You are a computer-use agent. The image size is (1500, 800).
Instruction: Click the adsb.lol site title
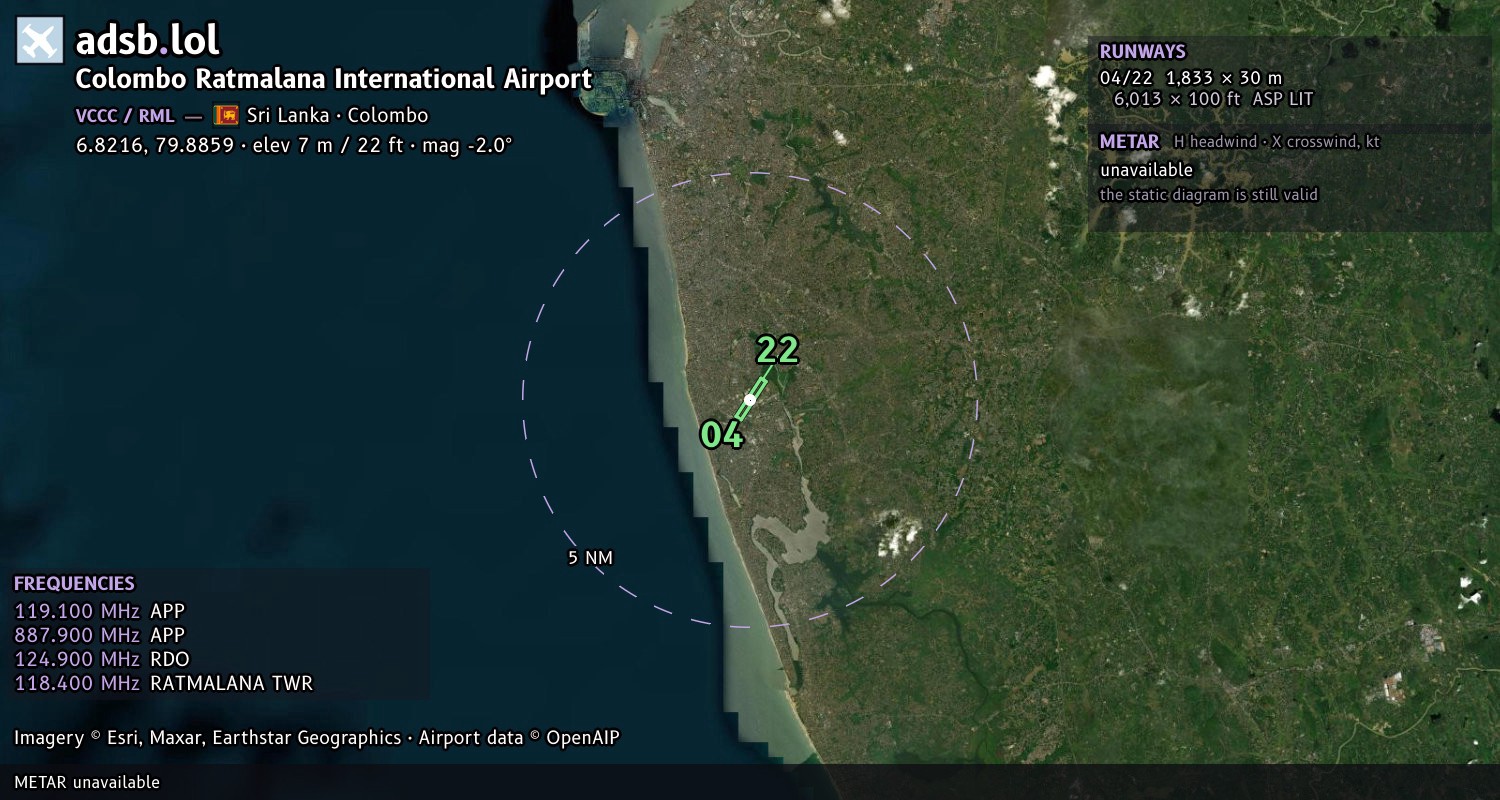(148, 41)
